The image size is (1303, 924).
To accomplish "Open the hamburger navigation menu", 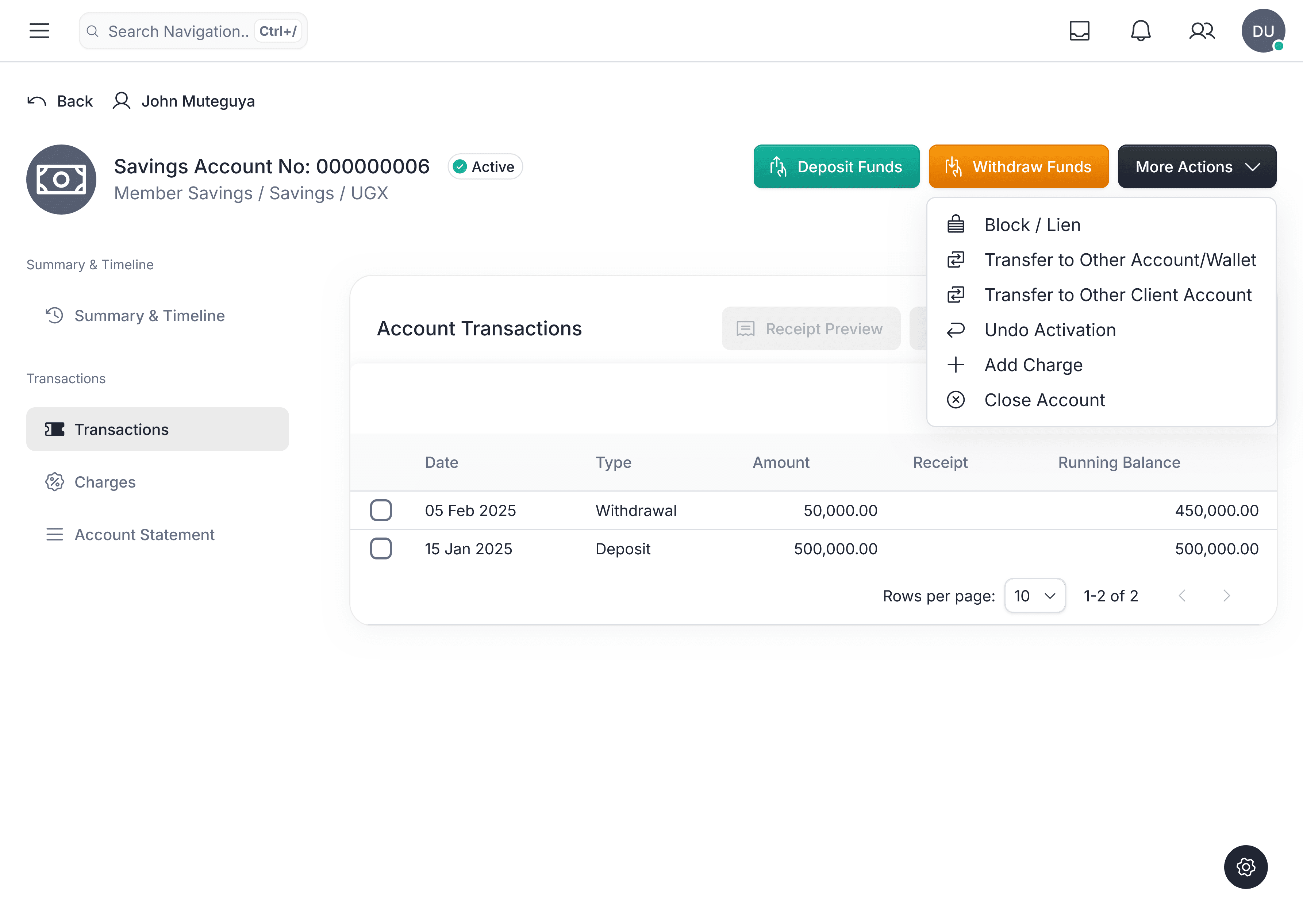I will pyautogui.click(x=39, y=31).
